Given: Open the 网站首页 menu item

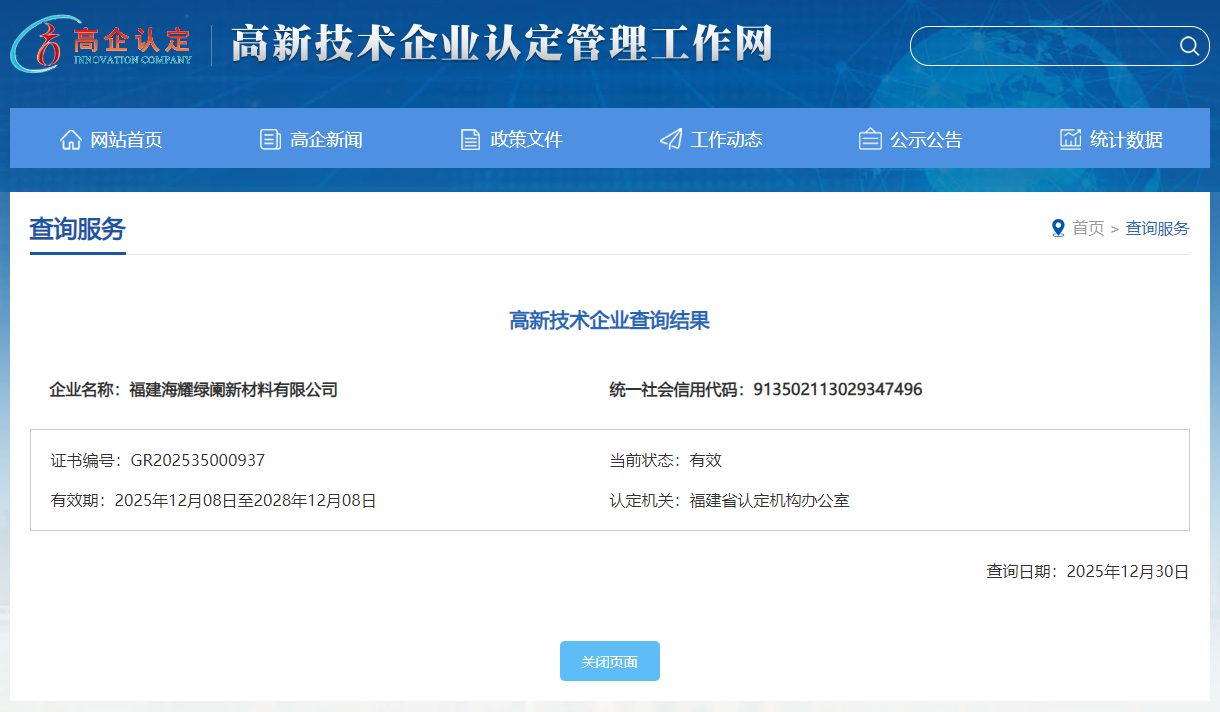Looking at the screenshot, I should coord(126,140).
